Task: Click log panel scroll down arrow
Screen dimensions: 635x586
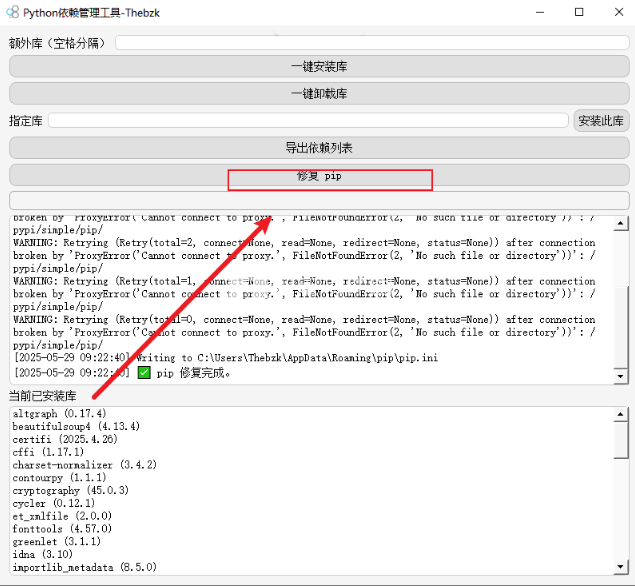Action: pyautogui.click(x=621, y=376)
